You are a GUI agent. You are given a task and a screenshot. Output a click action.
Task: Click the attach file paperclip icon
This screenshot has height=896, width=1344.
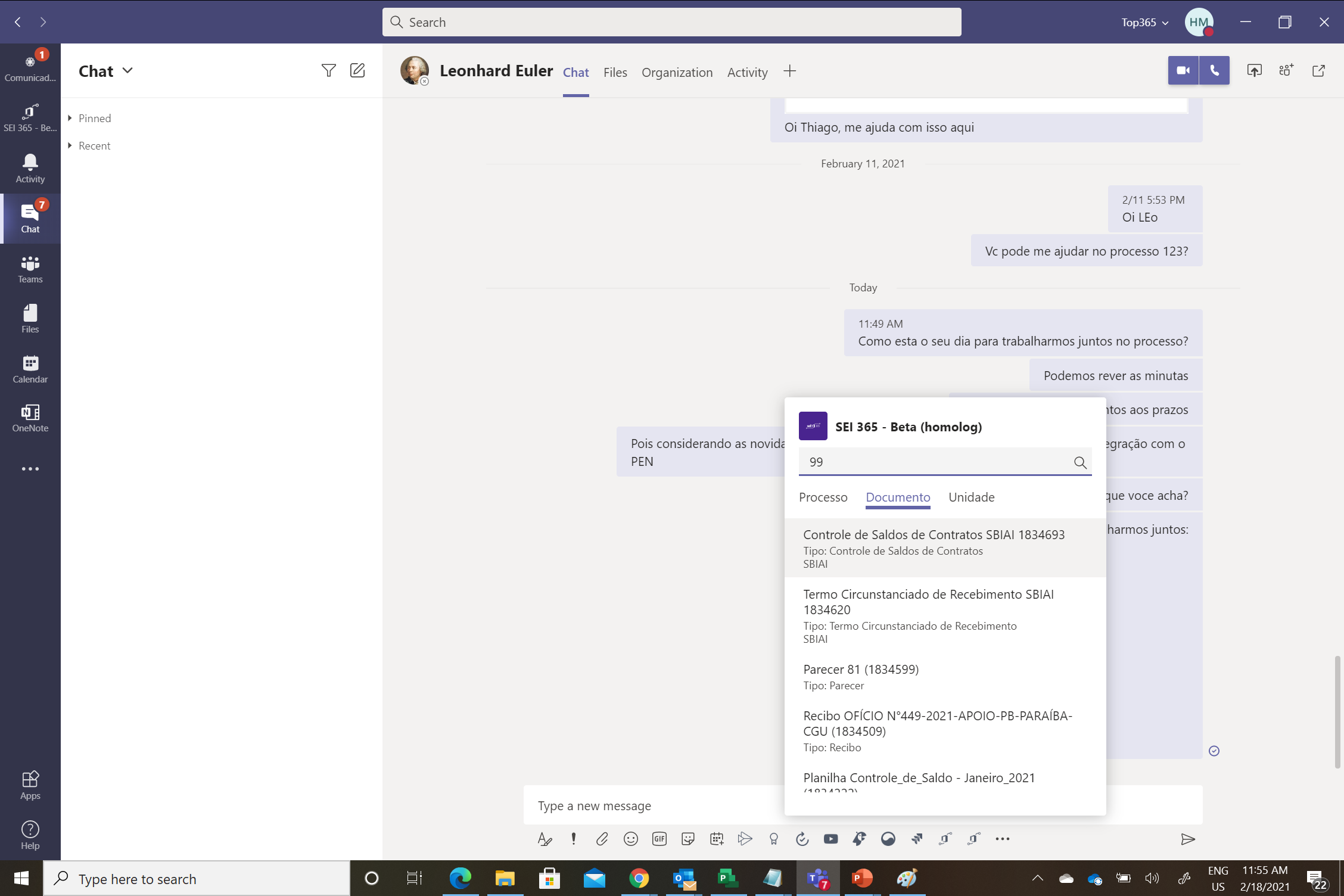[x=602, y=839]
